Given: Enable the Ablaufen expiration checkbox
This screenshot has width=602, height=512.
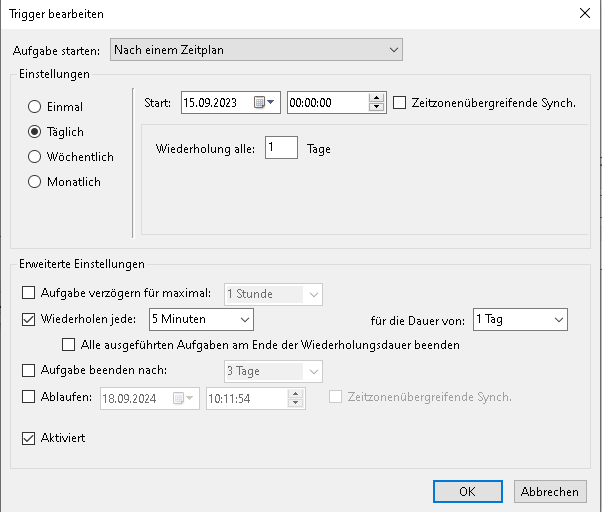Looking at the screenshot, I should tap(28, 397).
